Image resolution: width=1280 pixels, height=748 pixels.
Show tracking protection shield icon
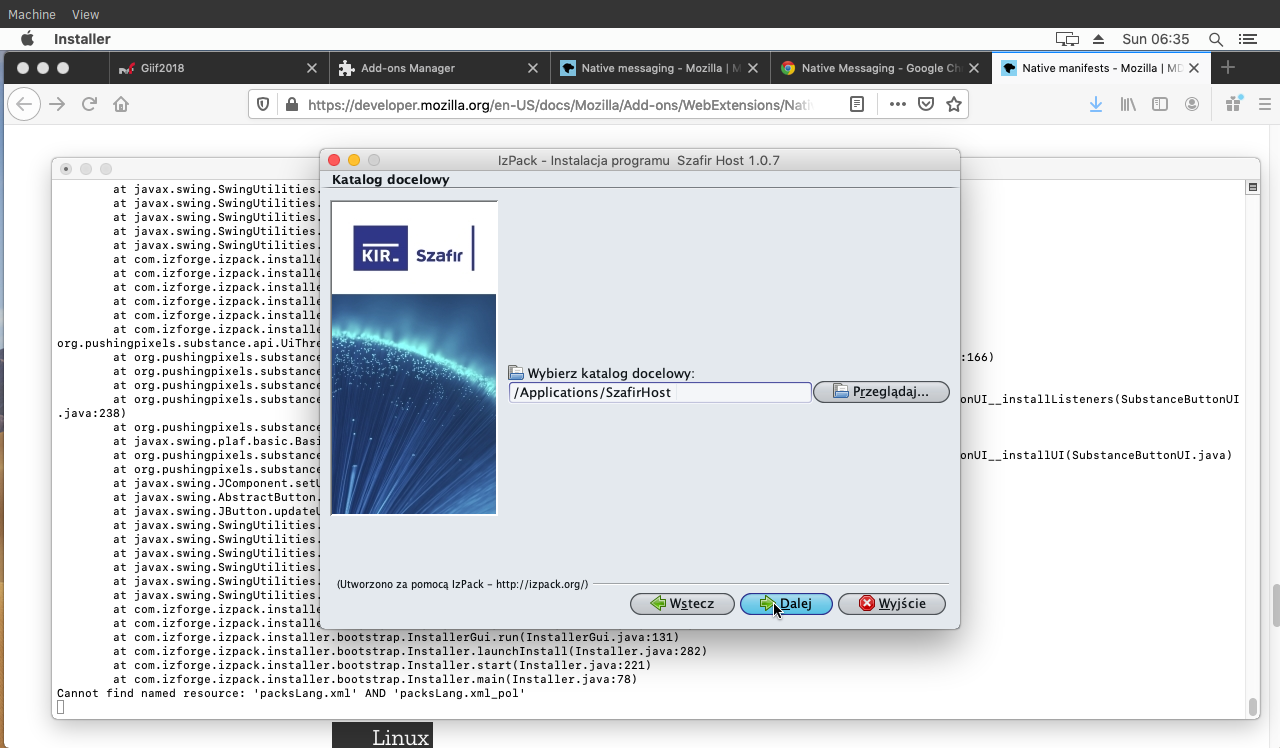[x=264, y=104]
